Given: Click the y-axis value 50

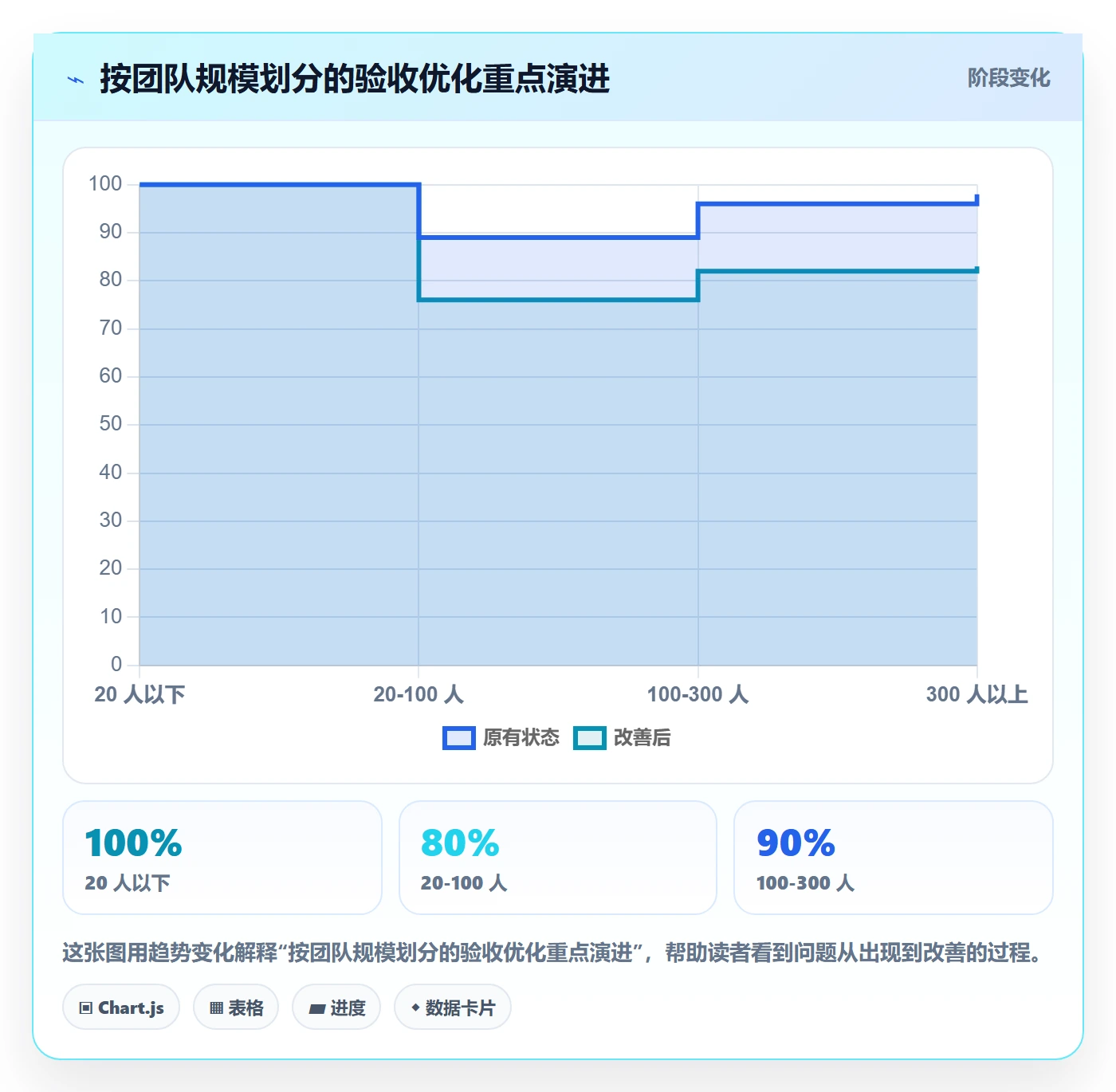Looking at the screenshot, I should click(111, 424).
